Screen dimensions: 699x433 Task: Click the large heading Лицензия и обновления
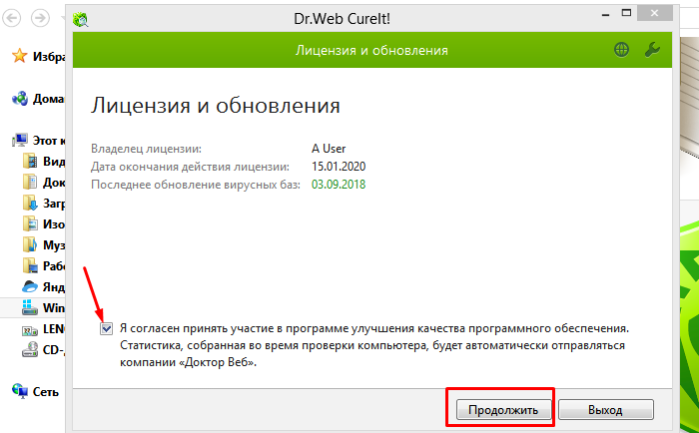[x=216, y=106]
